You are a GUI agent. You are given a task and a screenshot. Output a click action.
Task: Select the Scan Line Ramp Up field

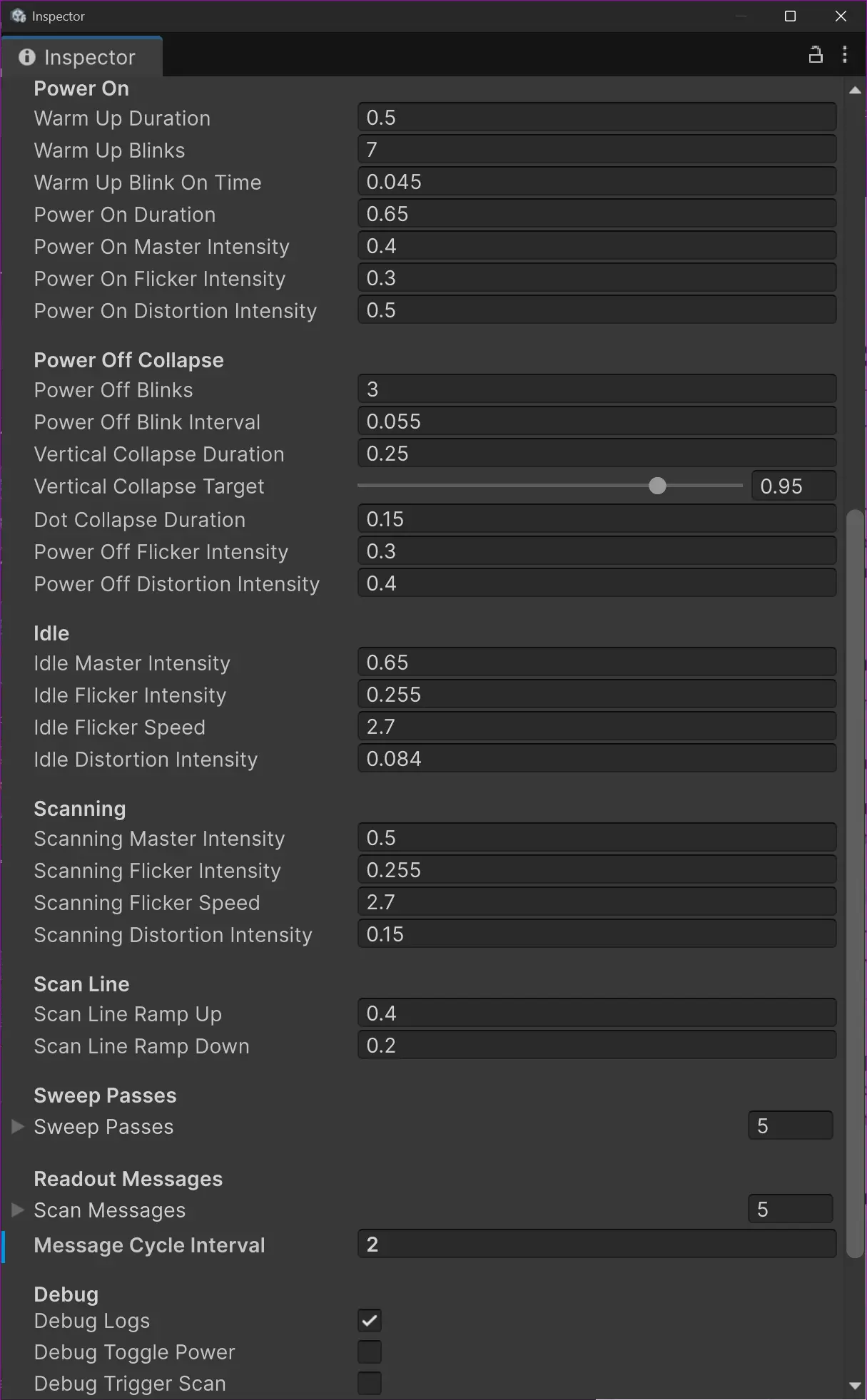[x=597, y=1012]
